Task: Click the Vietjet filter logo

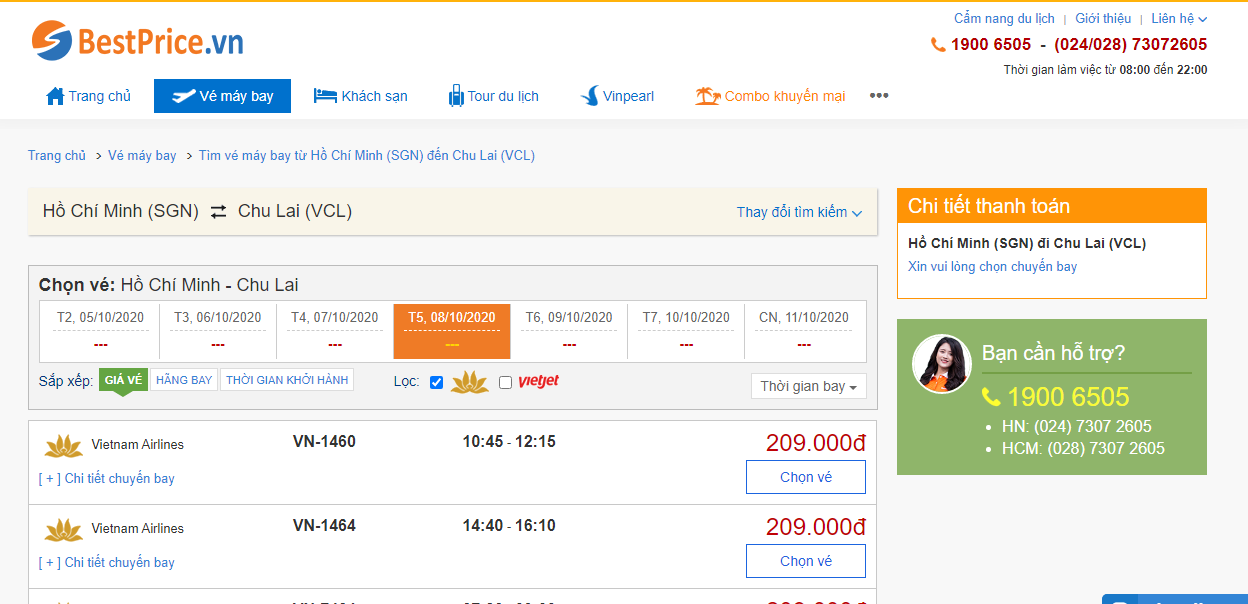Action: coord(538,382)
